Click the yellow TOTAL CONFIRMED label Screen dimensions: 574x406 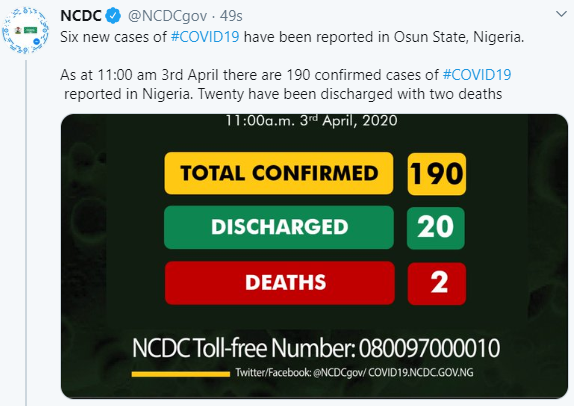[279, 173]
